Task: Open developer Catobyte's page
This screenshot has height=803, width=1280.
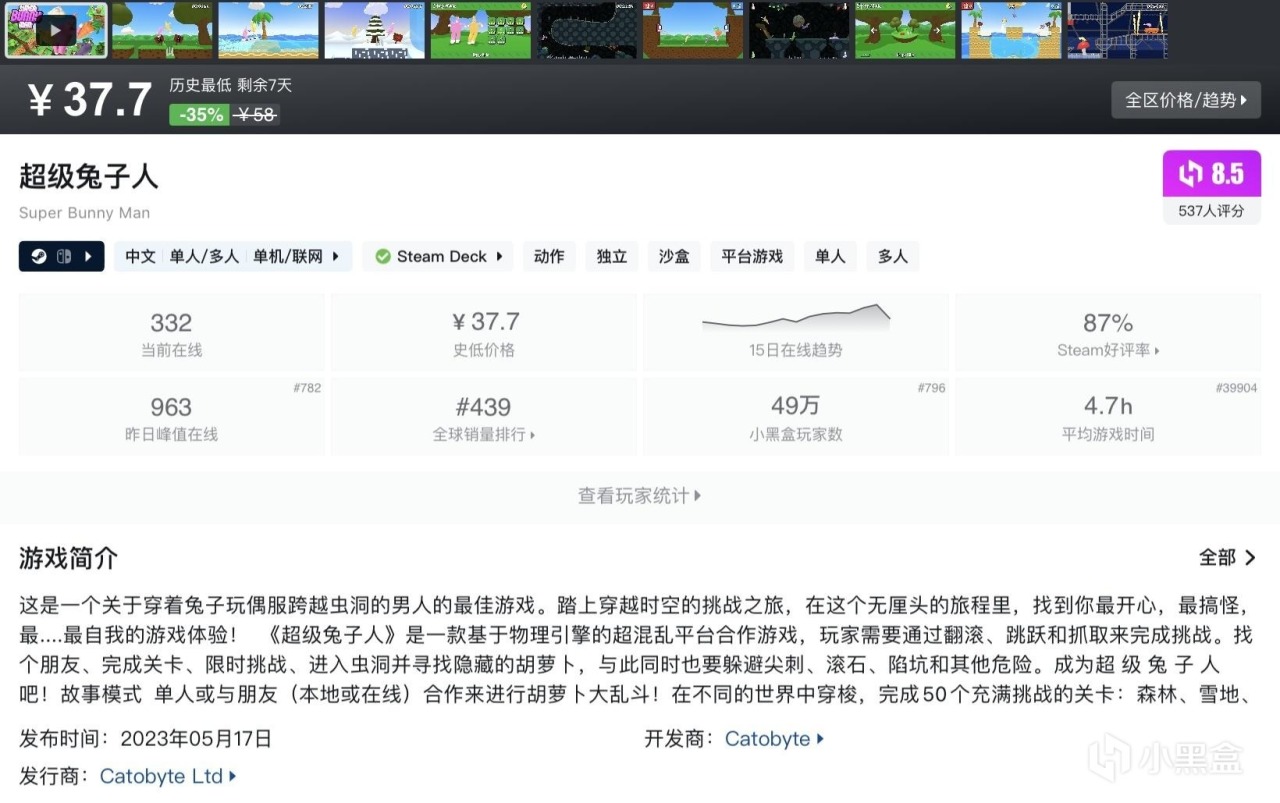Action: pos(774,739)
